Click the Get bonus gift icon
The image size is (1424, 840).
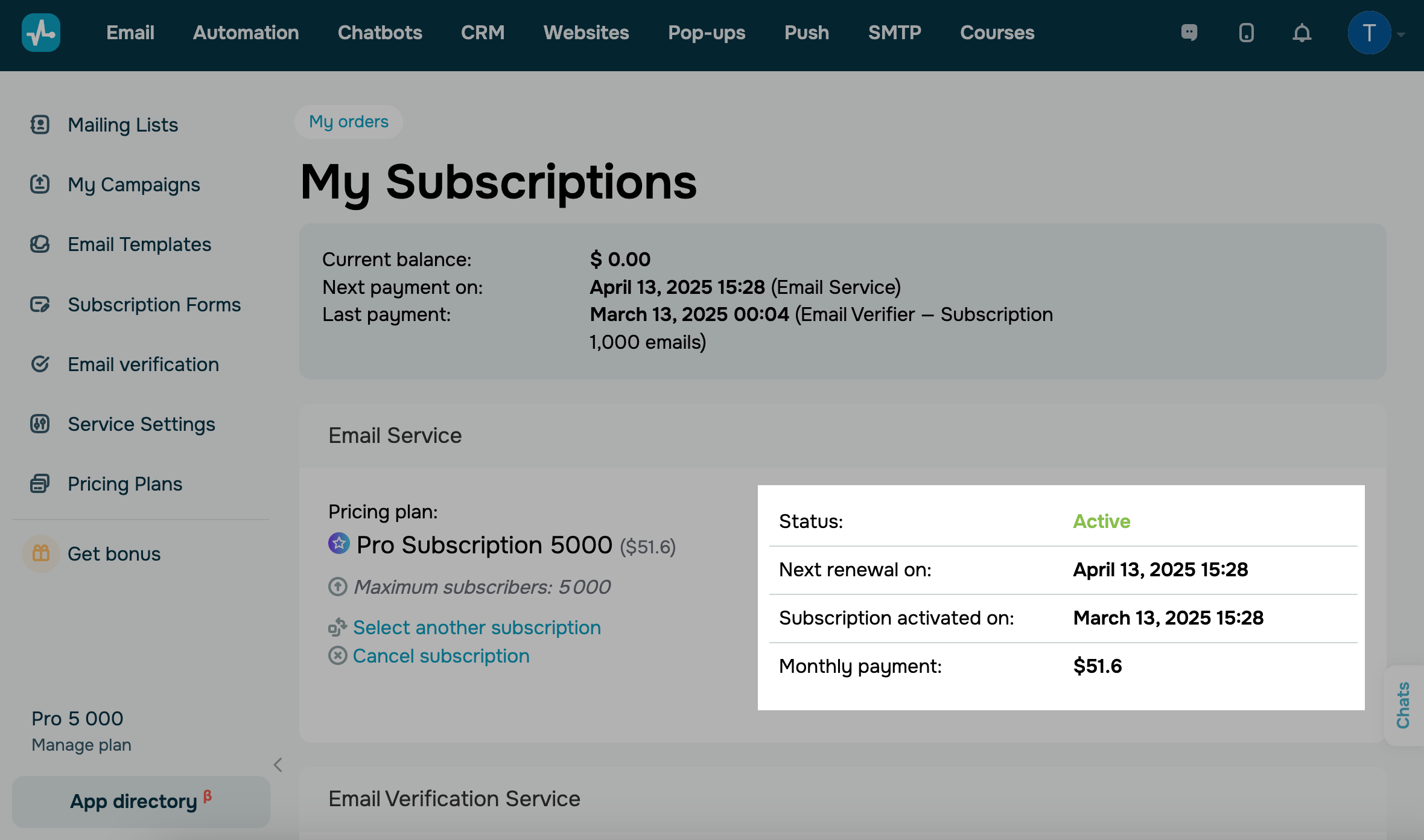40,553
